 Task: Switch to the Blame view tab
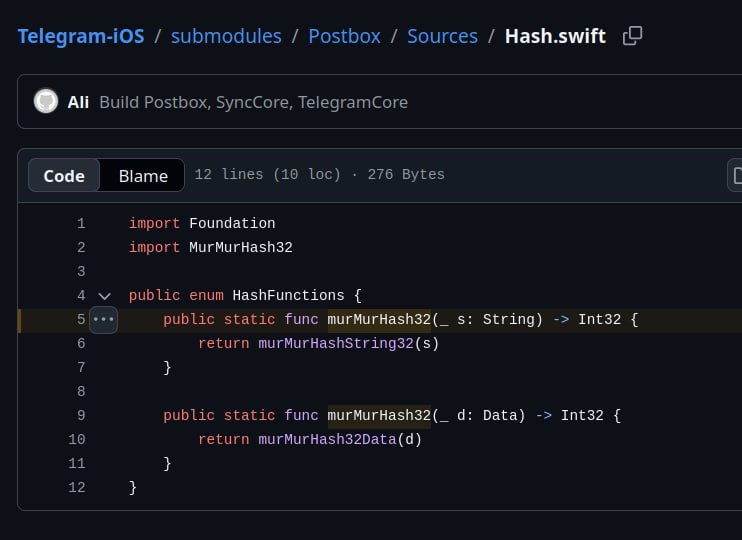(143, 176)
